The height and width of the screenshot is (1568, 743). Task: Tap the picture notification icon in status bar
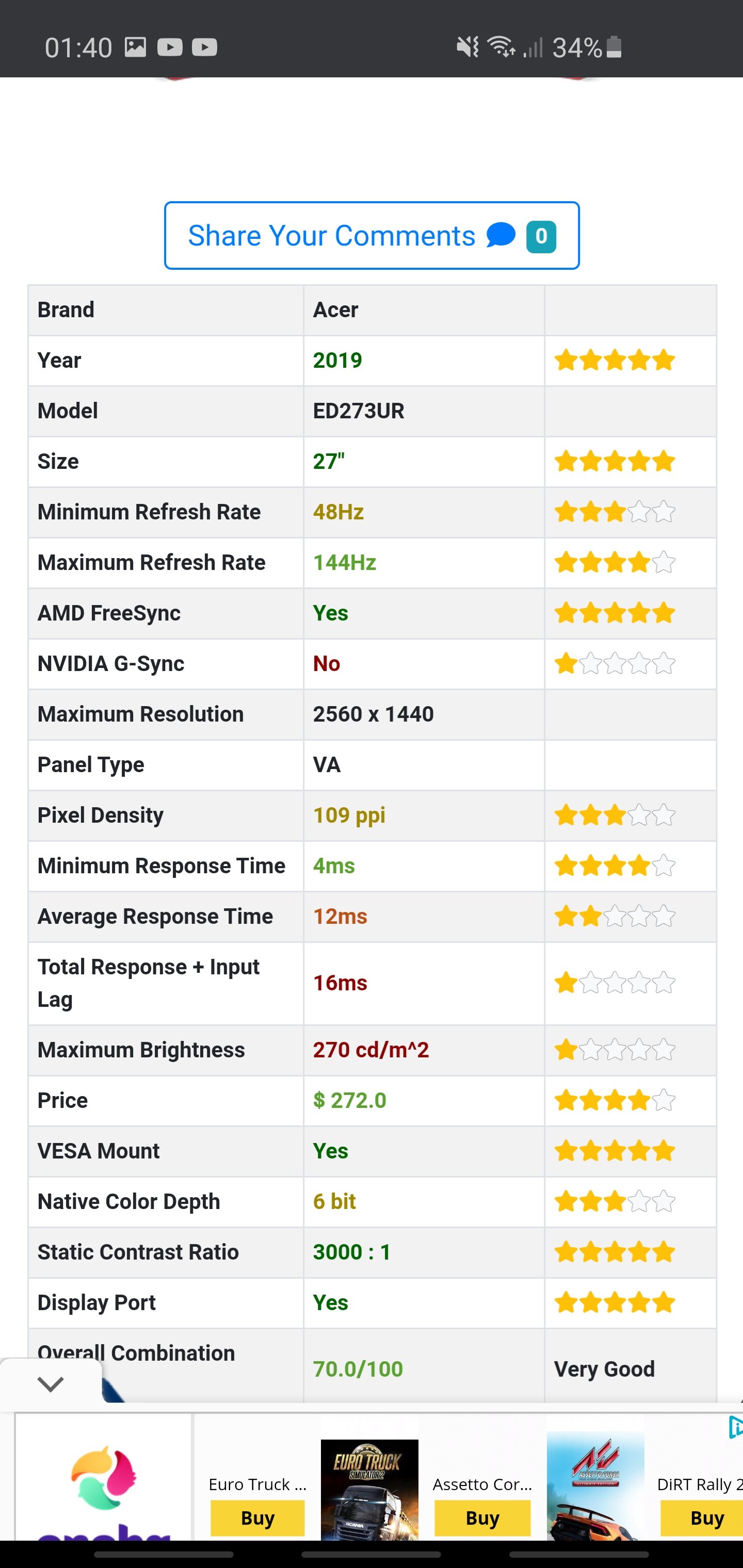[x=135, y=47]
